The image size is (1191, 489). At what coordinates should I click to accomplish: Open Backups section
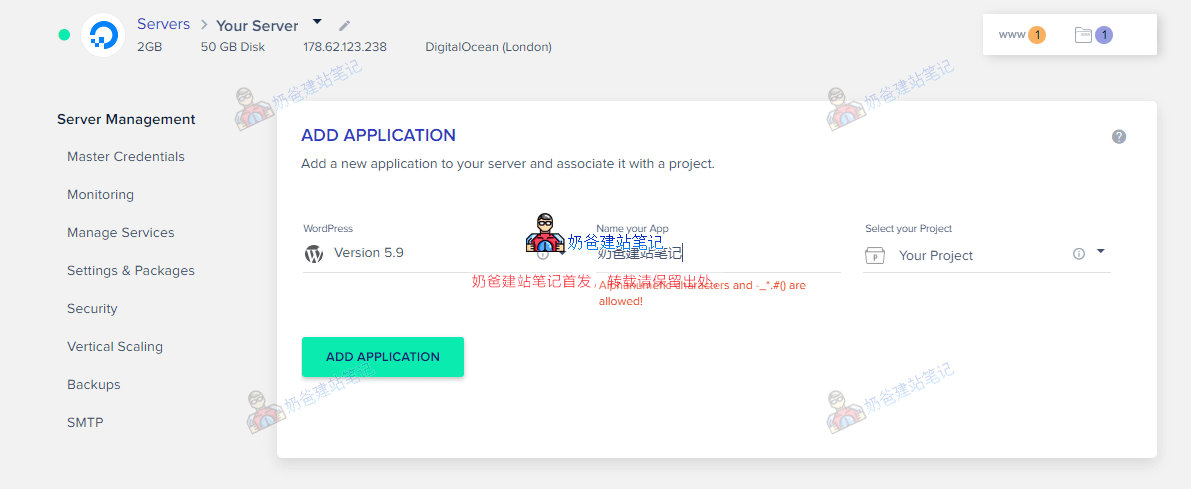tap(93, 384)
